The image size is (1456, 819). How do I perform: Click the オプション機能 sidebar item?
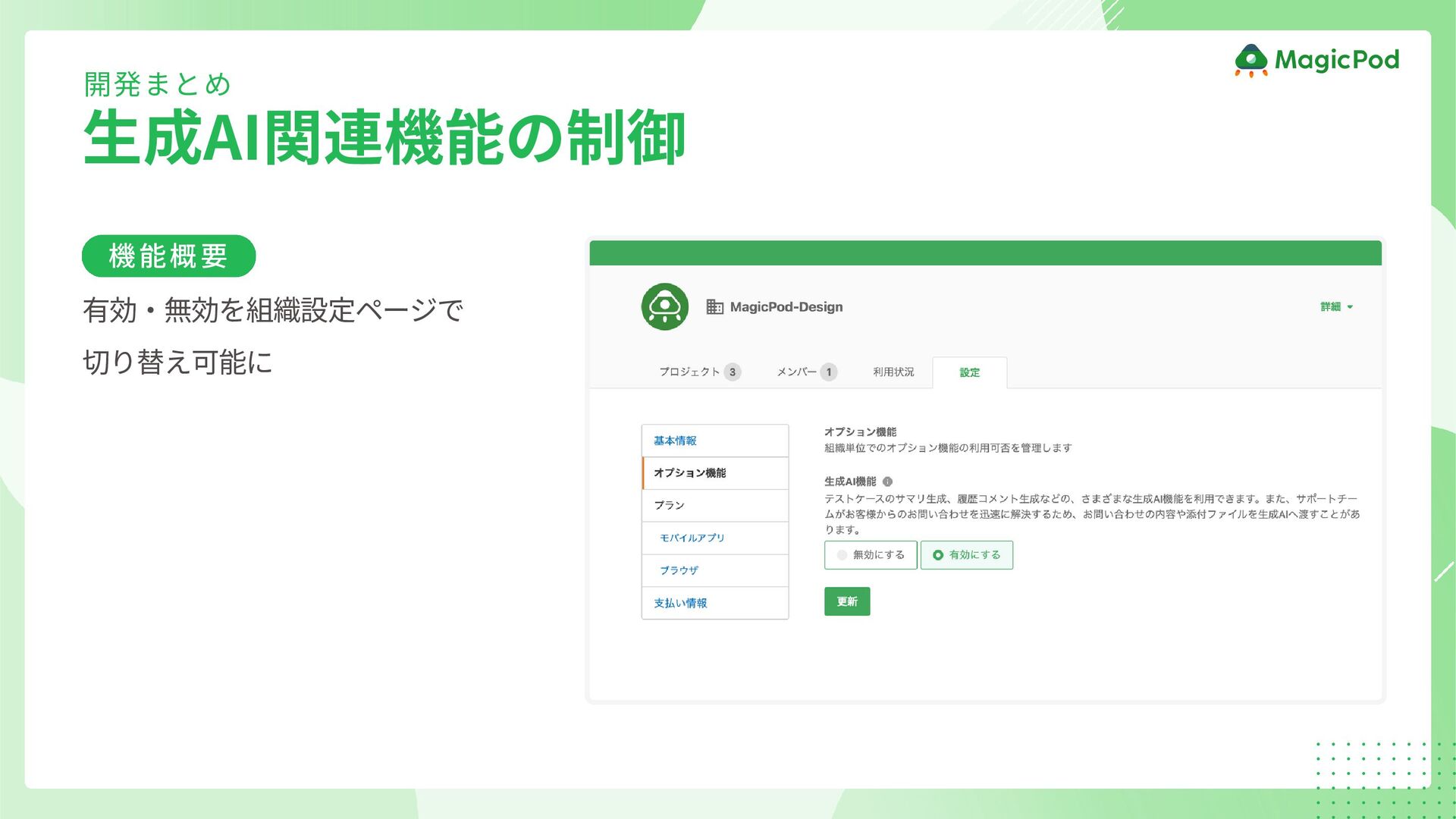click(x=689, y=473)
